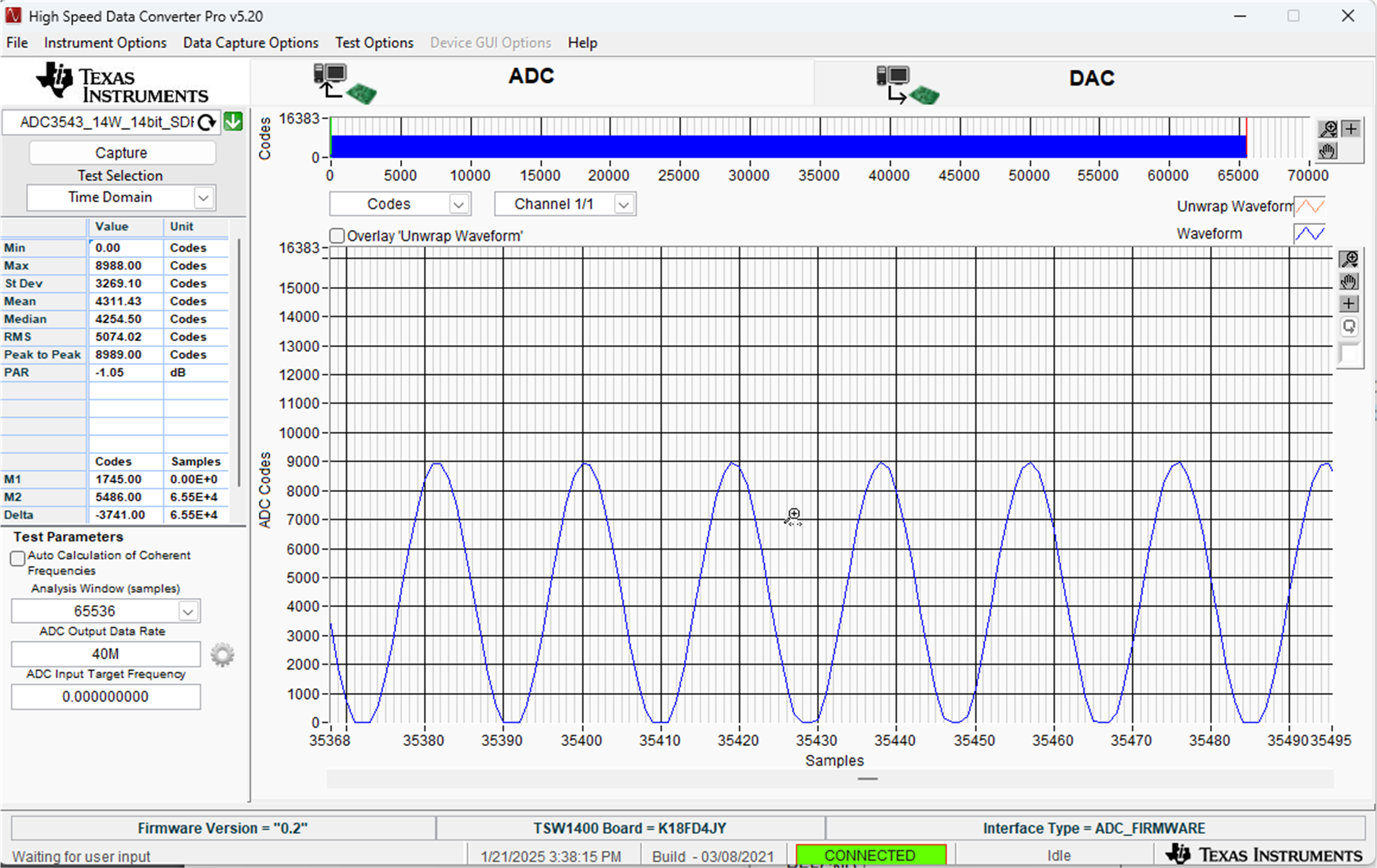Click the zoom icon in overview graph palette
This screenshot has width=1377, height=868.
point(1328,129)
